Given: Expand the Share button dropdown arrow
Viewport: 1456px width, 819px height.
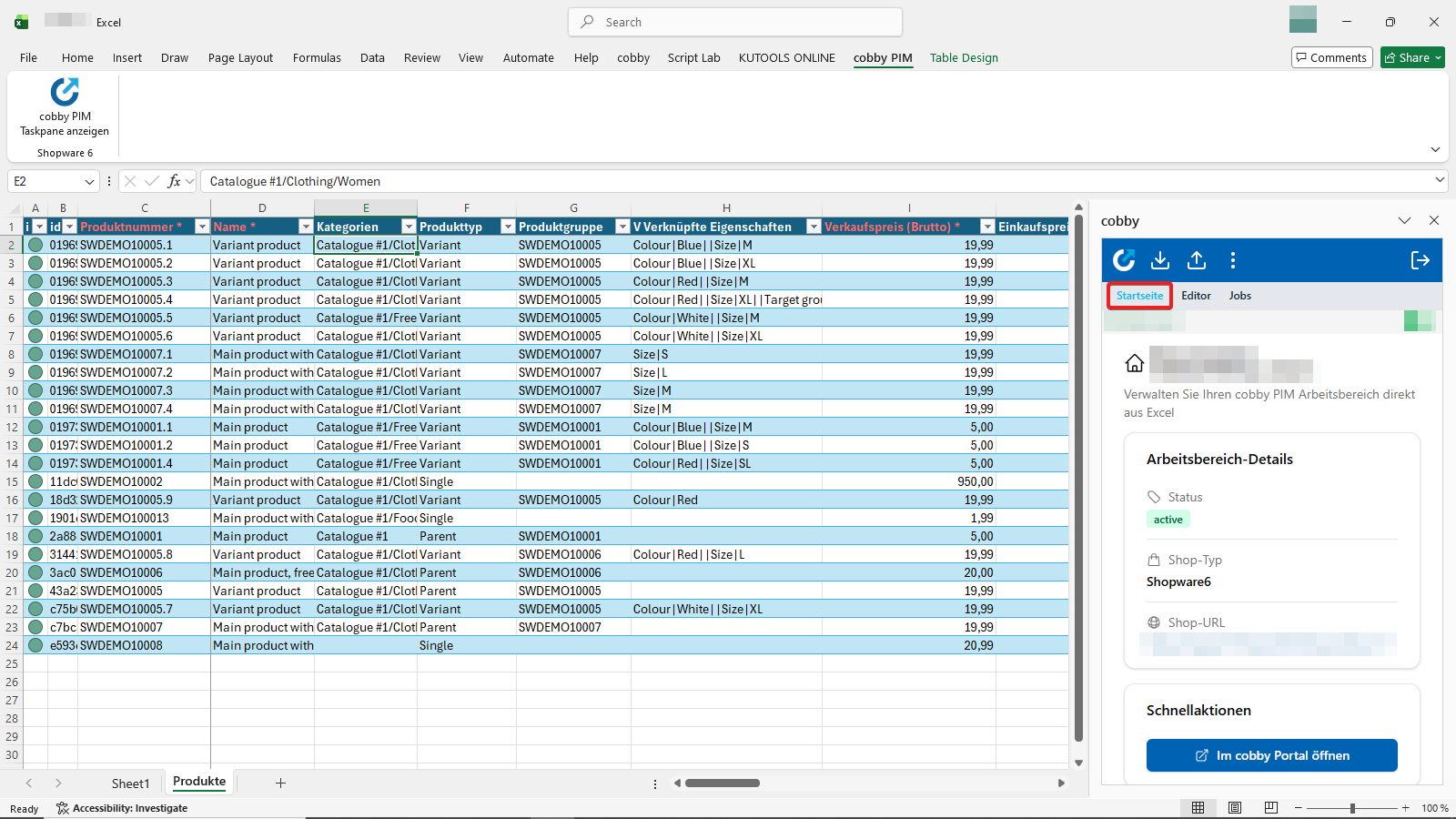Looking at the screenshot, I should point(1436,56).
